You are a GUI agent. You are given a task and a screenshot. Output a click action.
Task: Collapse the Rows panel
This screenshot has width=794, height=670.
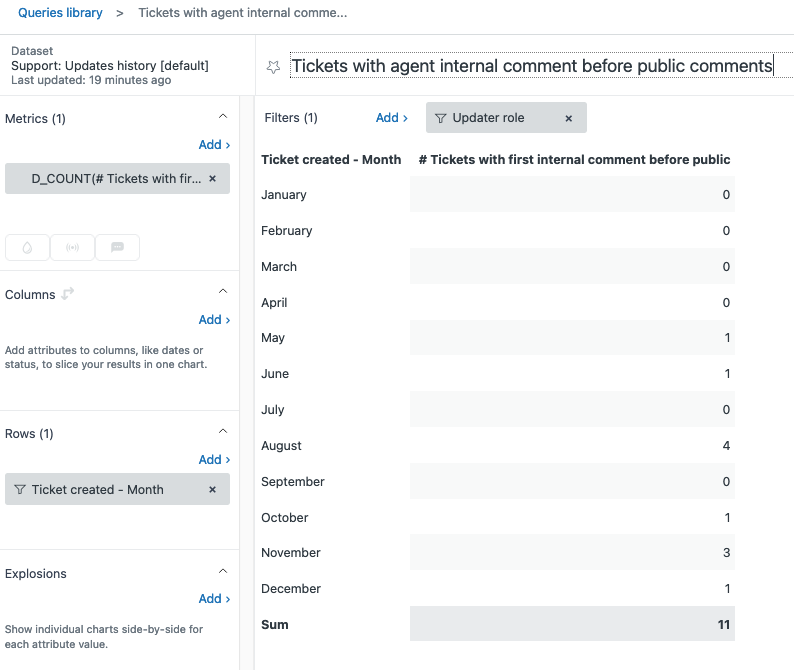tap(223, 432)
